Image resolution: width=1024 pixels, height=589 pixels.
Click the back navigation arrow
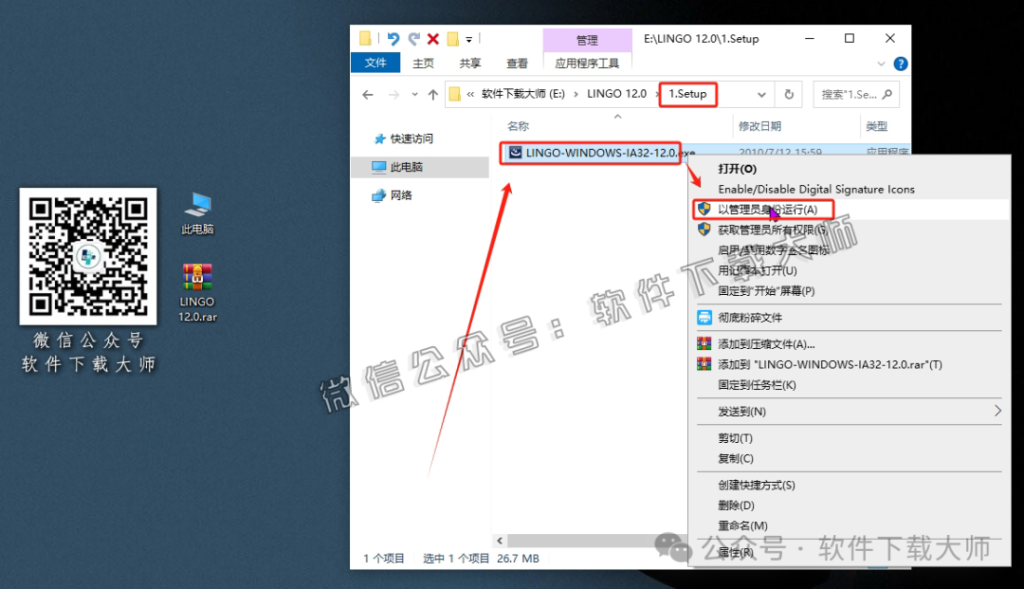(x=367, y=93)
